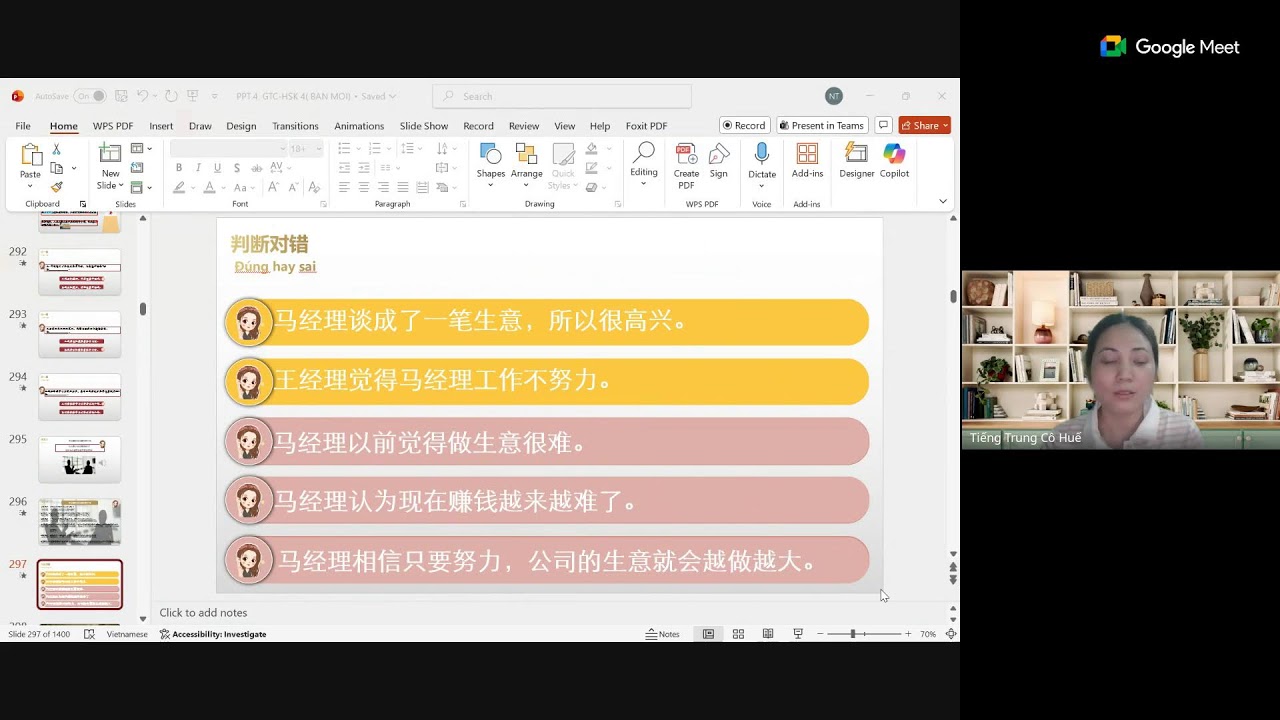Open the Transitions tab
The height and width of the screenshot is (720, 1280).
point(295,126)
